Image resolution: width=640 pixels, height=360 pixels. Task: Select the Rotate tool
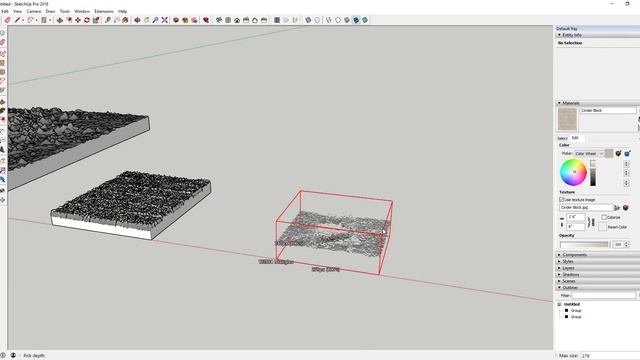pyautogui.click(x=87, y=20)
